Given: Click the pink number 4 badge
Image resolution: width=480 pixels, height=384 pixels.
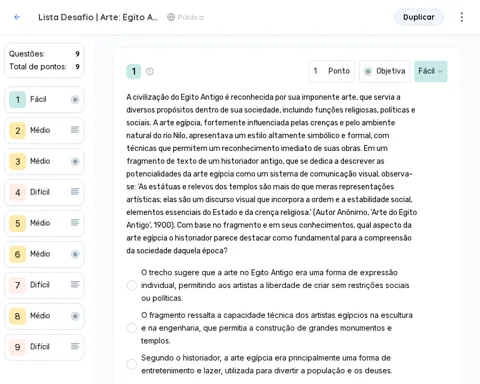Looking at the screenshot, I should [x=18, y=192].
